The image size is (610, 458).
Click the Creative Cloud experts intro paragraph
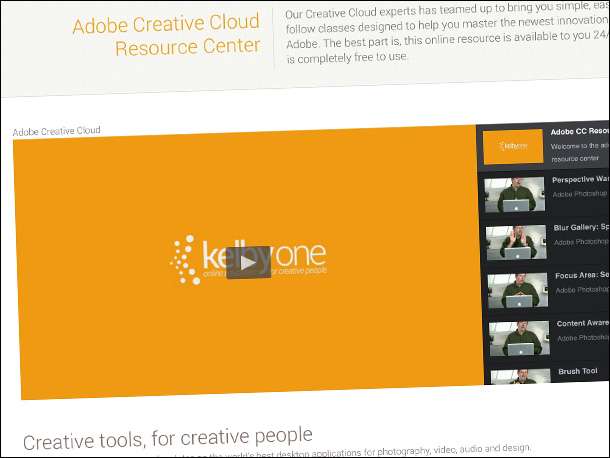pyautogui.click(x=447, y=33)
